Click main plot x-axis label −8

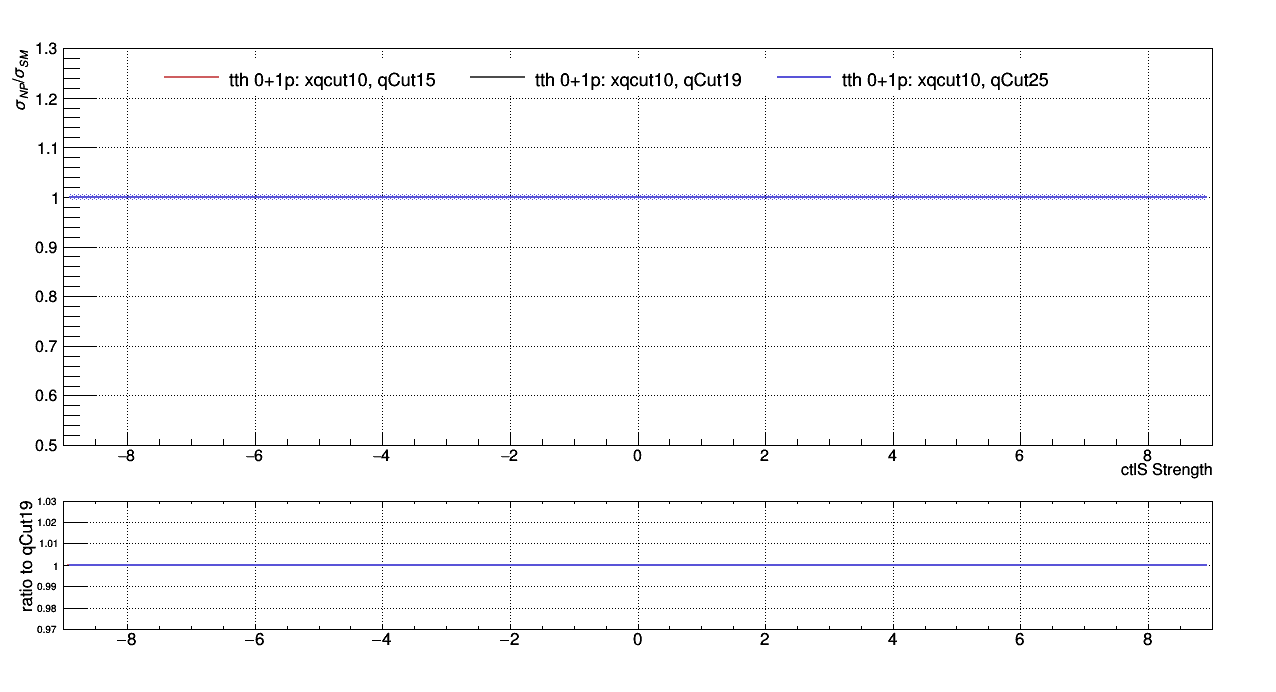coord(126,456)
